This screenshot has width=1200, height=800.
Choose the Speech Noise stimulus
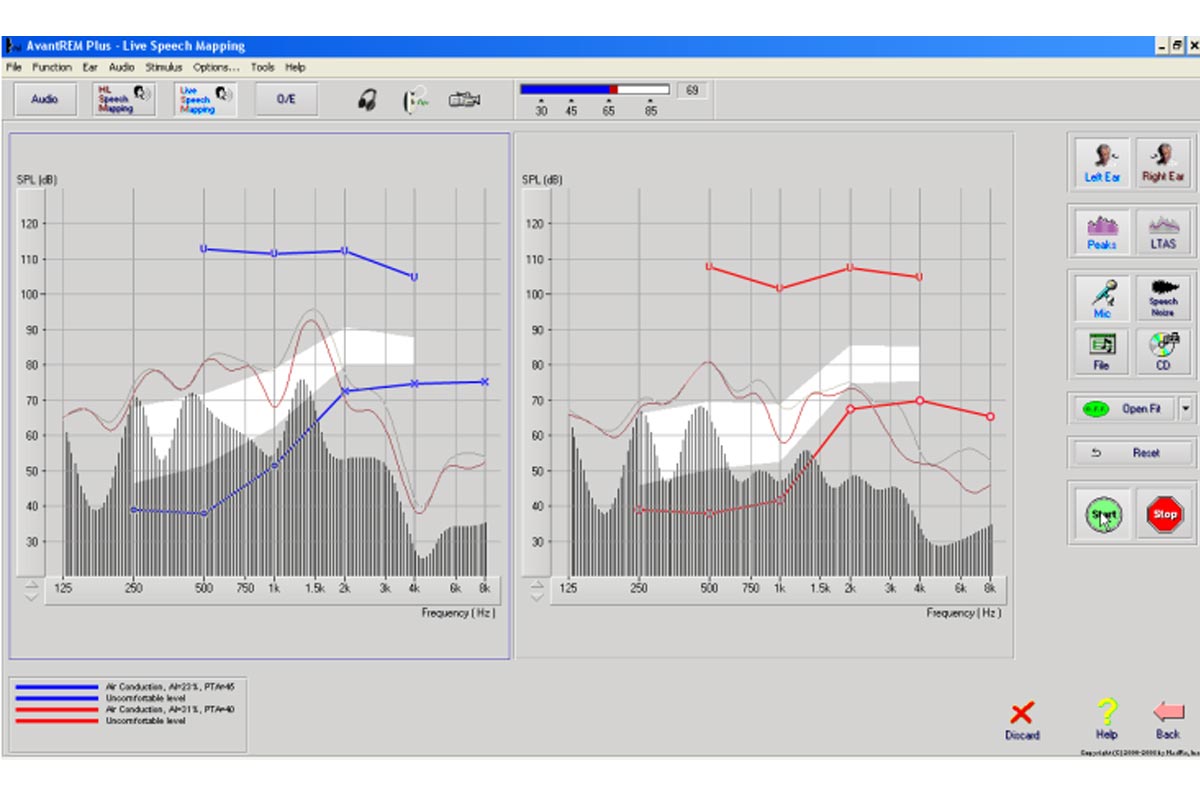pos(1163,298)
